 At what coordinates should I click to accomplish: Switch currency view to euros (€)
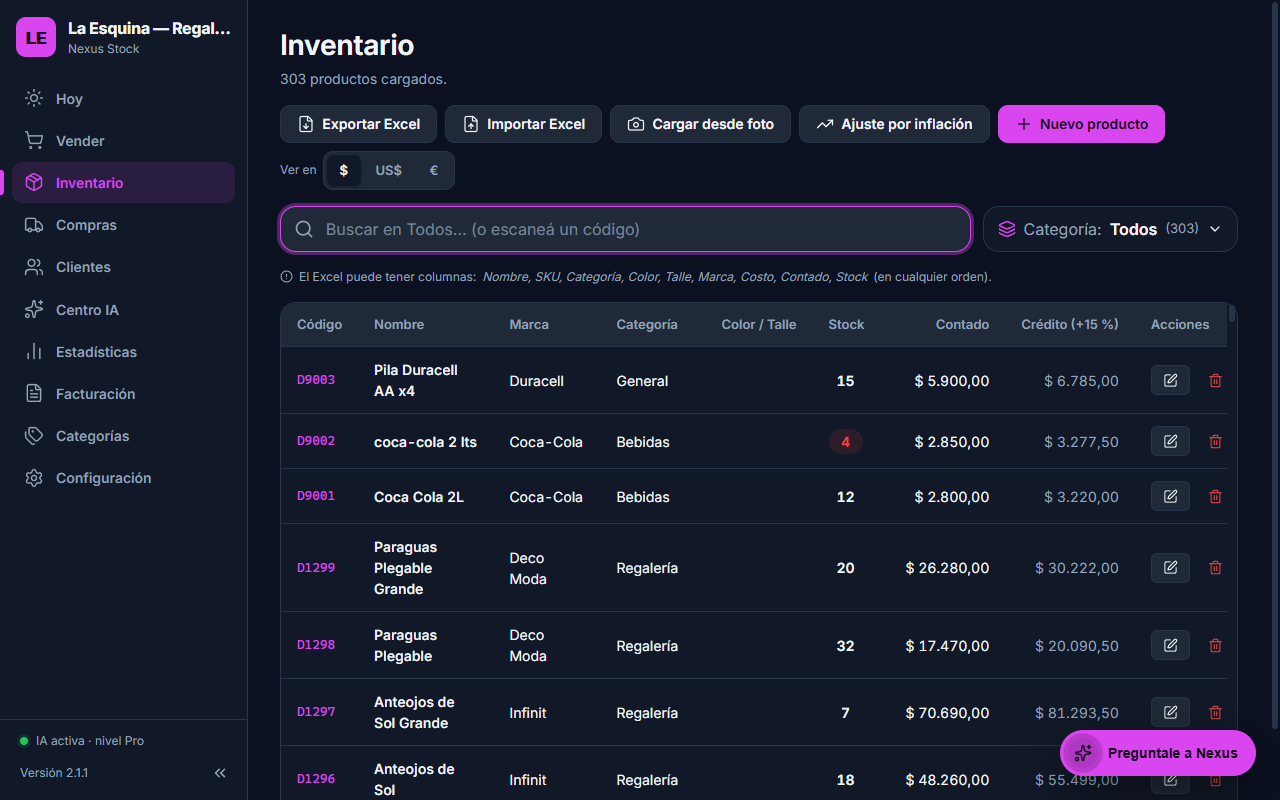[433, 170]
